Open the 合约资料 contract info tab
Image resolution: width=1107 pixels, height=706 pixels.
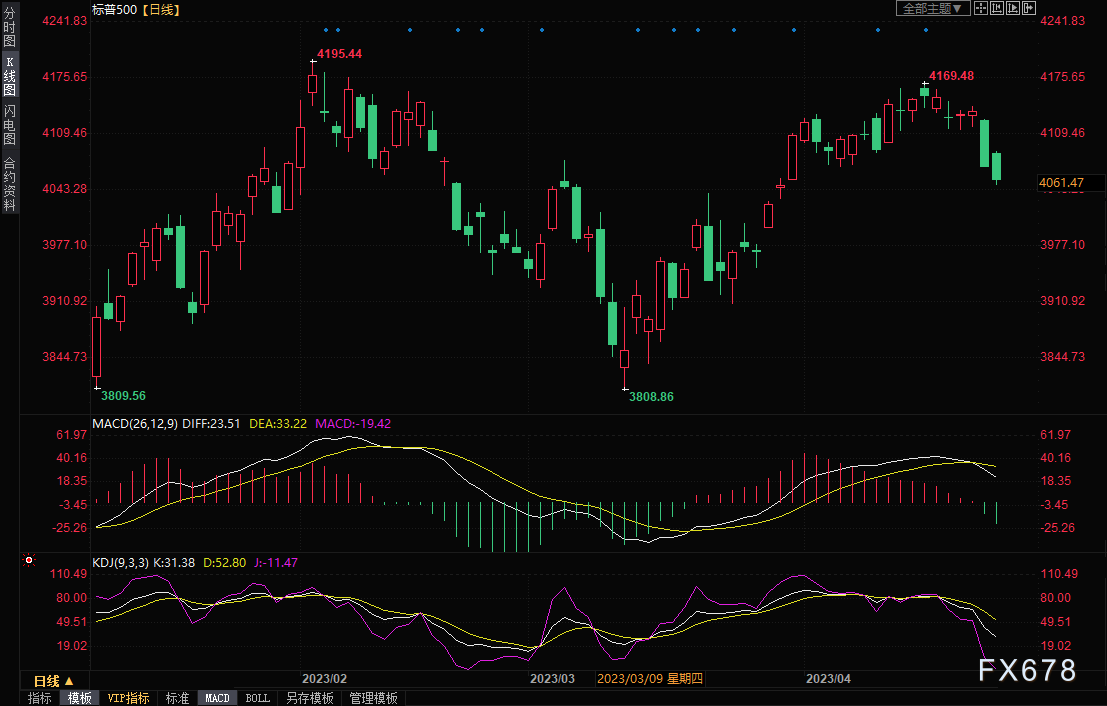point(9,184)
